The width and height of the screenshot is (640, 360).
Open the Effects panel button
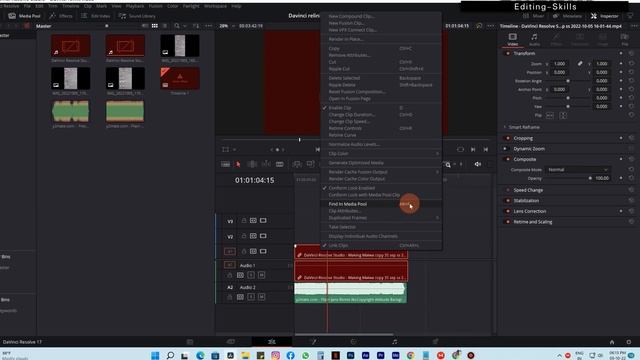pos(61,16)
